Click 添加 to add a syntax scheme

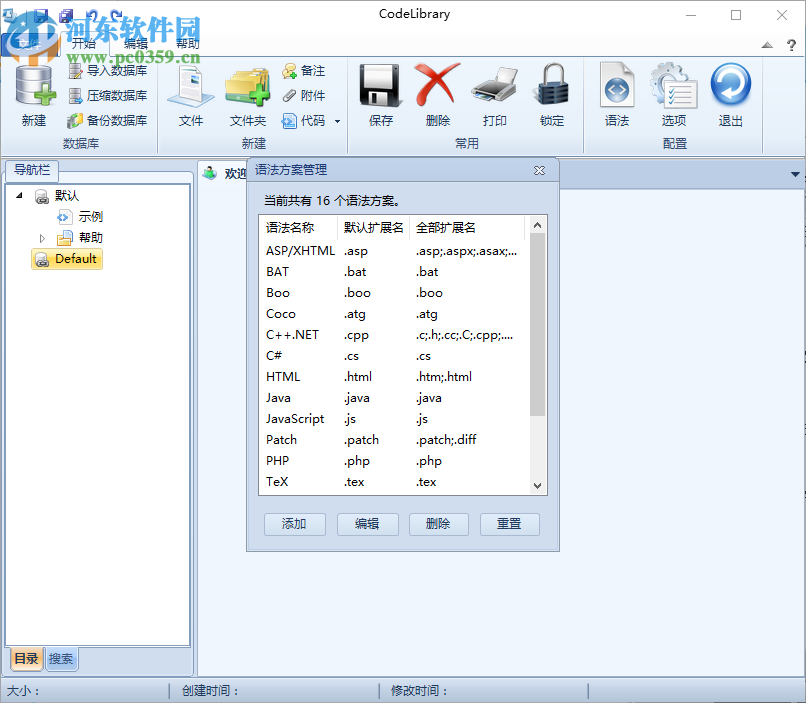(294, 524)
